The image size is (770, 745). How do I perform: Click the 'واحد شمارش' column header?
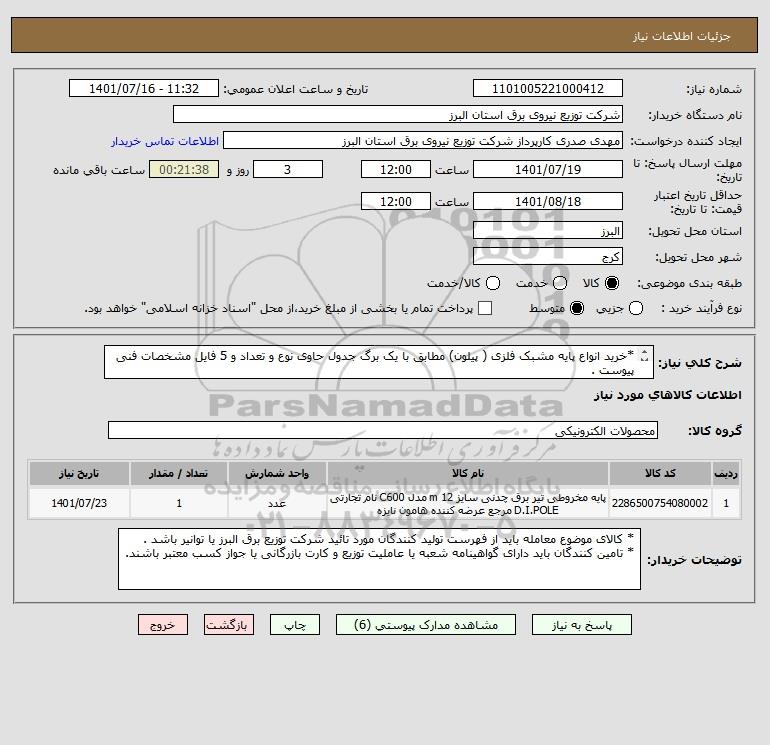277,473
